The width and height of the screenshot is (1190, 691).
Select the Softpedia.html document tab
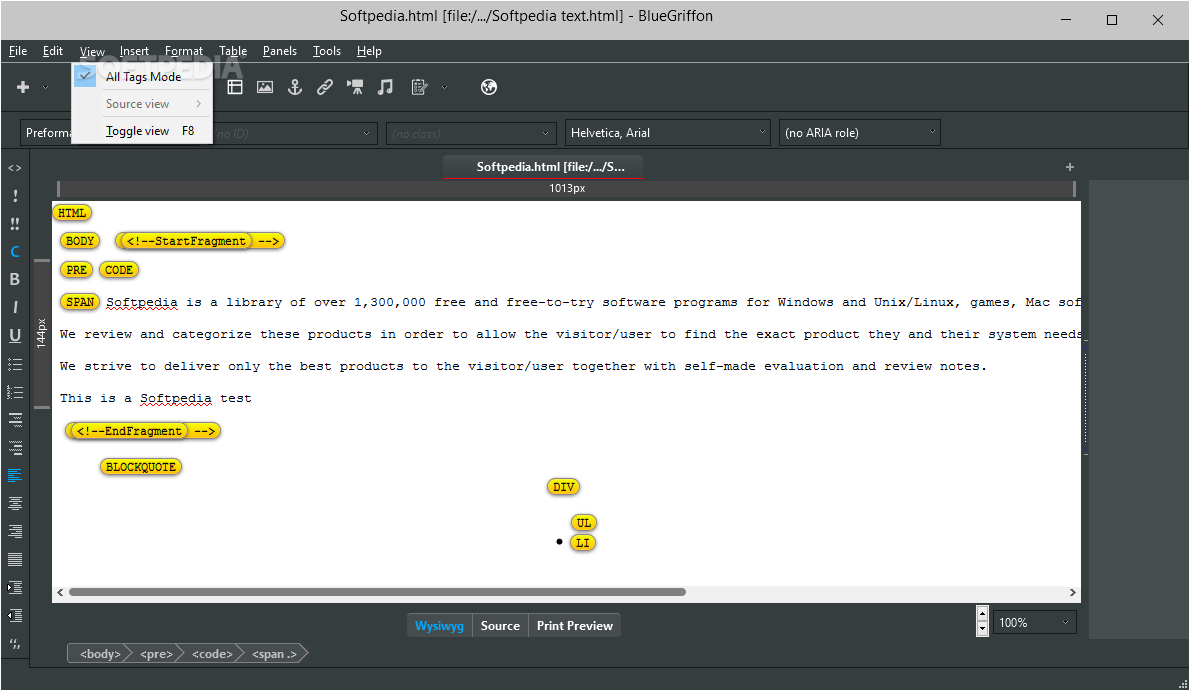pyautogui.click(x=543, y=167)
